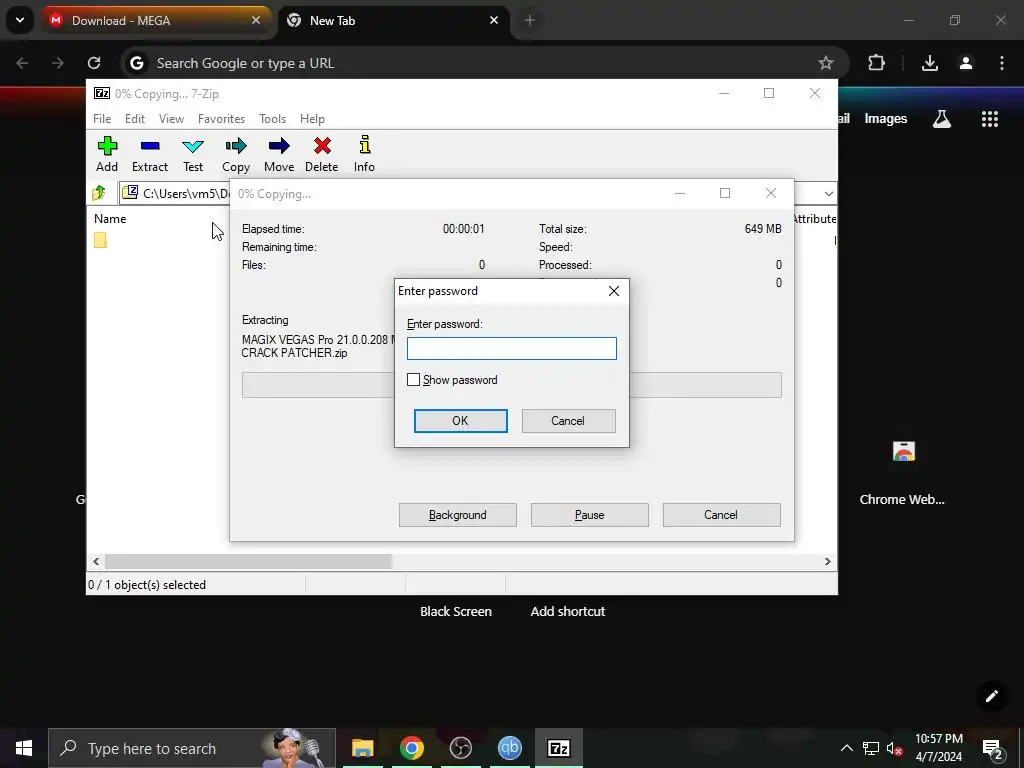Close the Enter password dialog
1024x768 pixels.
[x=614, y=291]
